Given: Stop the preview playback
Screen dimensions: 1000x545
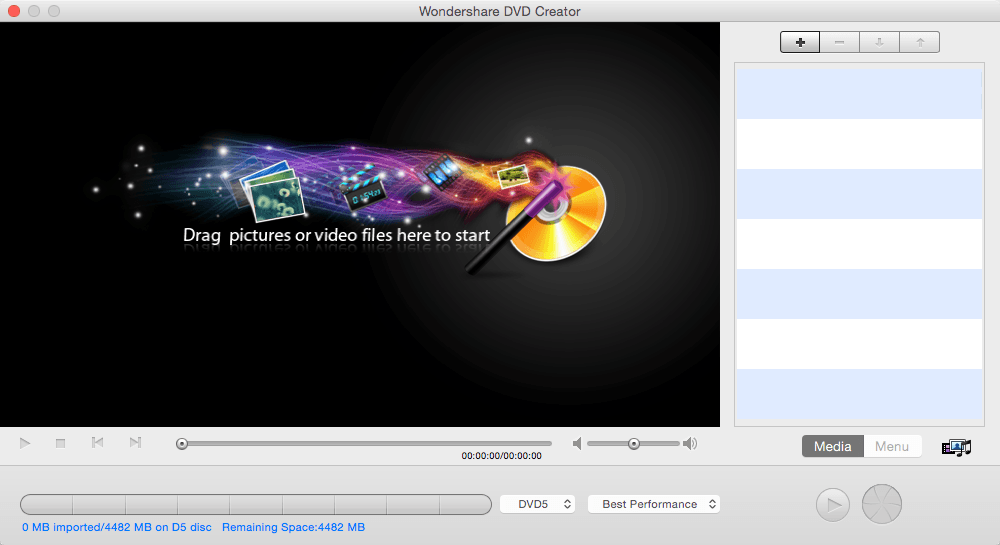Looking at the screenshot, I should click(x=61, y=443).
